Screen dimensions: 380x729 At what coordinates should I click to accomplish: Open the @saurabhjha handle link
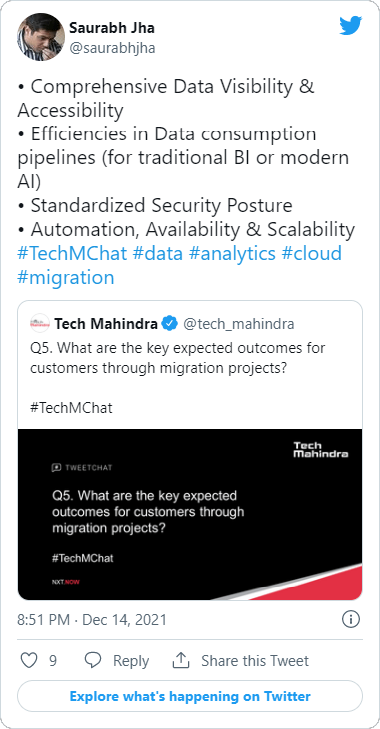point(112,48)
